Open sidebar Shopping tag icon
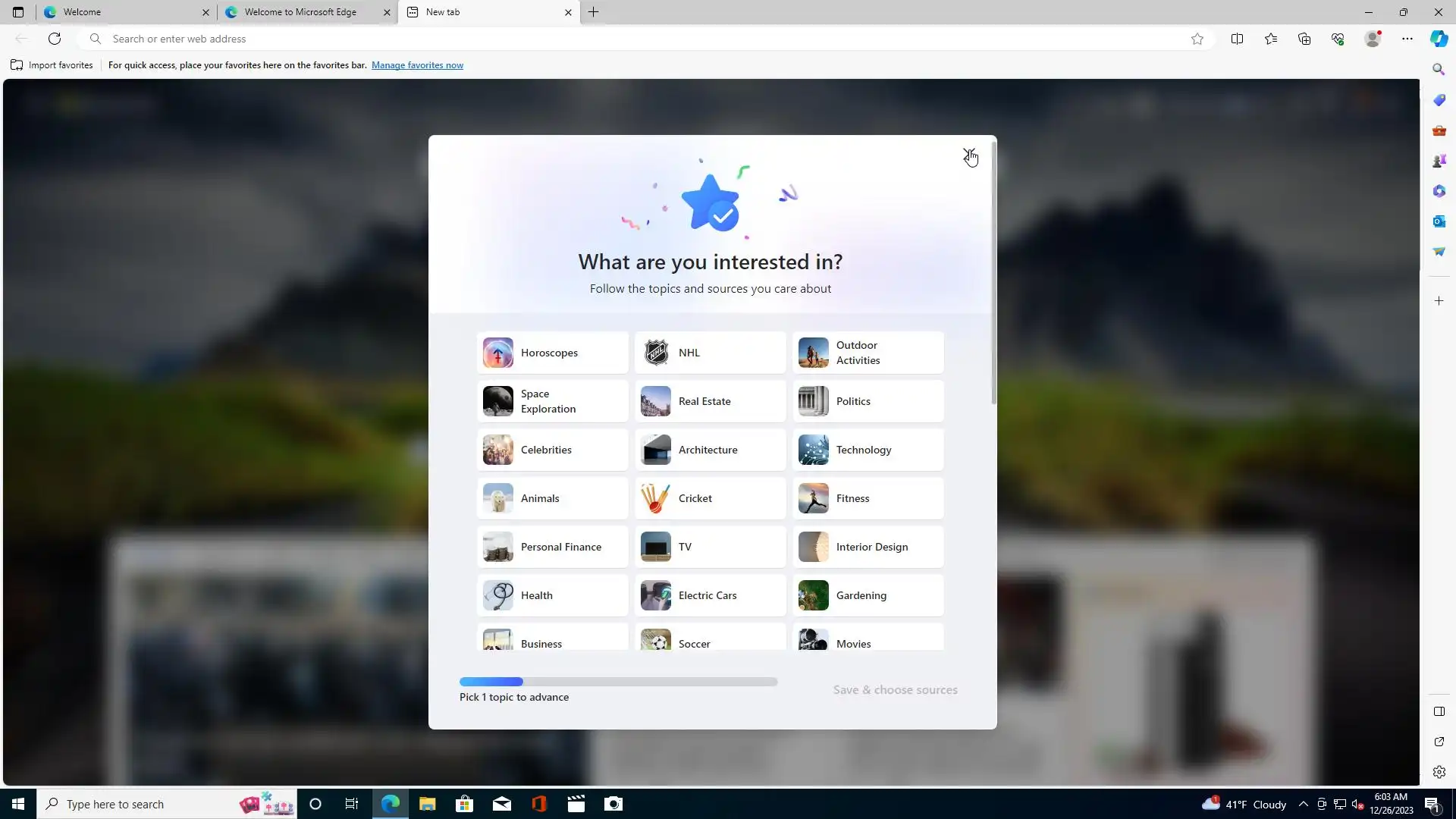Image resolution: width=1456 pixels, height=819 pixels. coord(1439,100)
